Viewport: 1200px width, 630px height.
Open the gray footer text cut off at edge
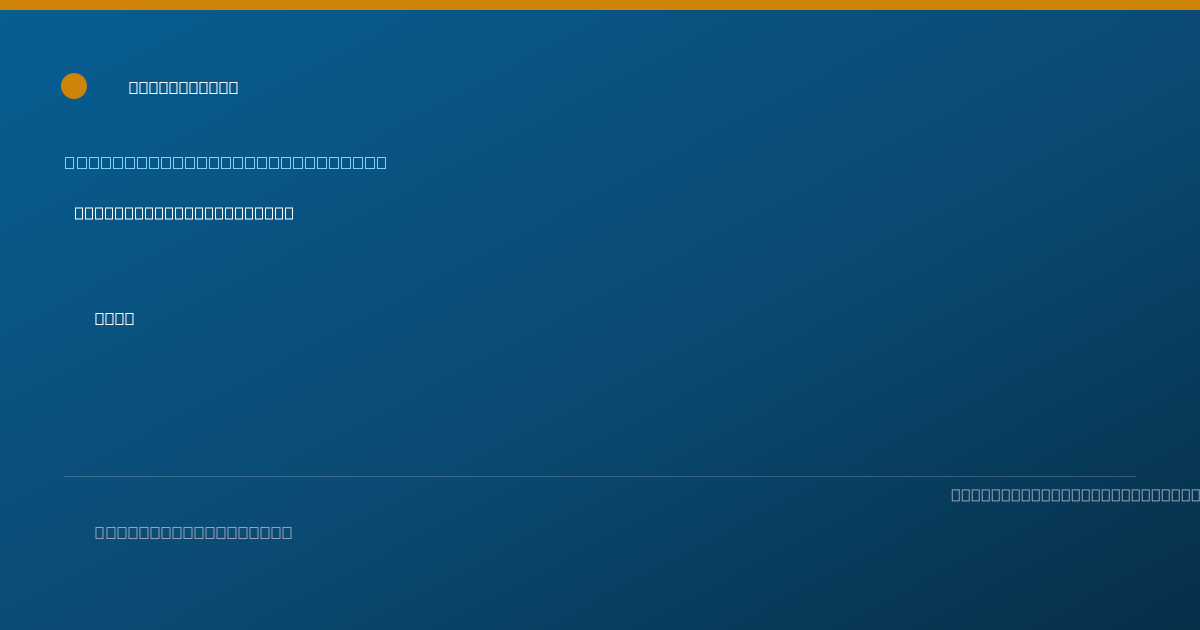(1075, 494)
